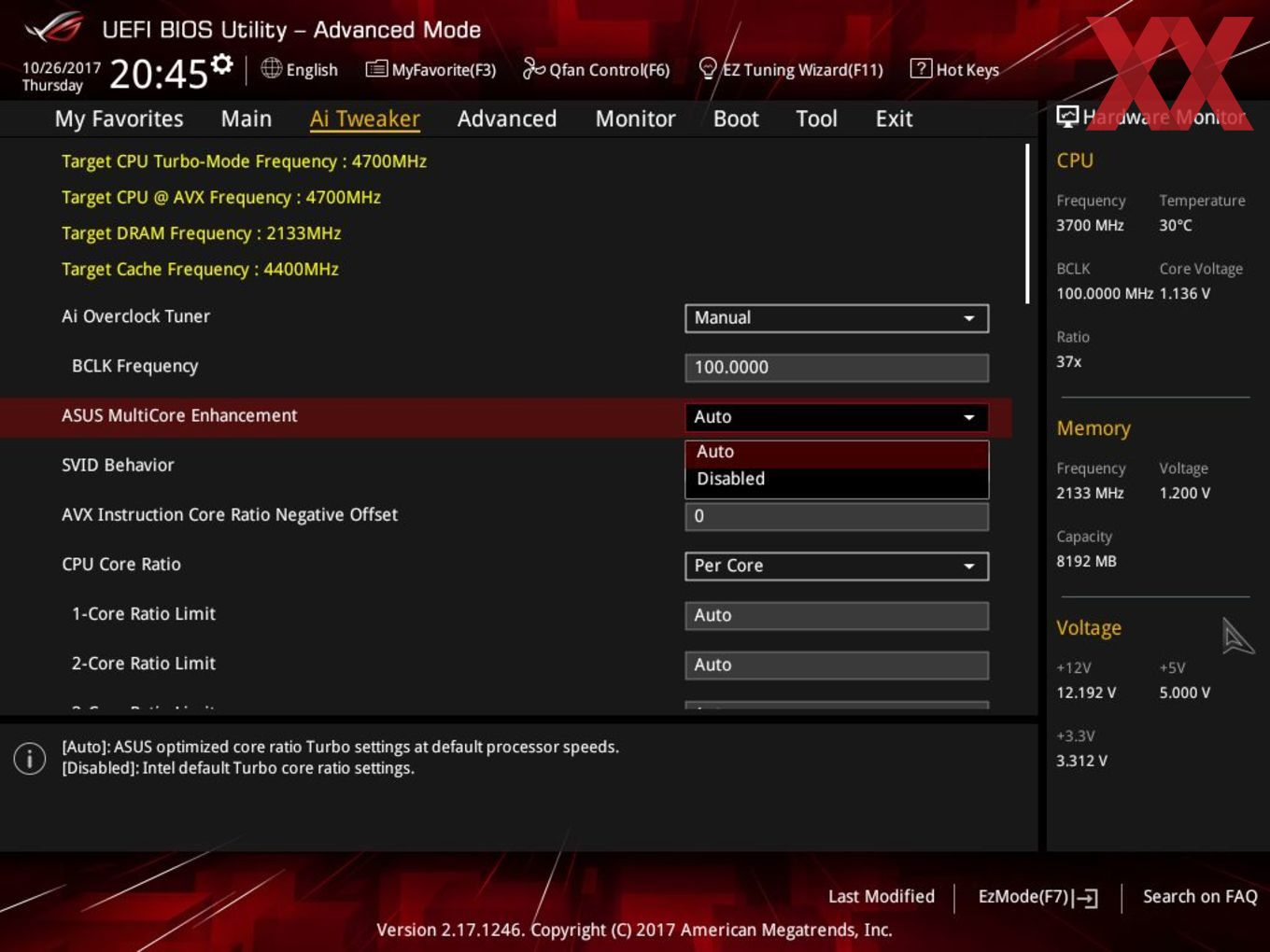Screen dimensions: 1270x952
Task: Click Target CPU Turbo-Mode Frequency text
Action: coord(245,161)
